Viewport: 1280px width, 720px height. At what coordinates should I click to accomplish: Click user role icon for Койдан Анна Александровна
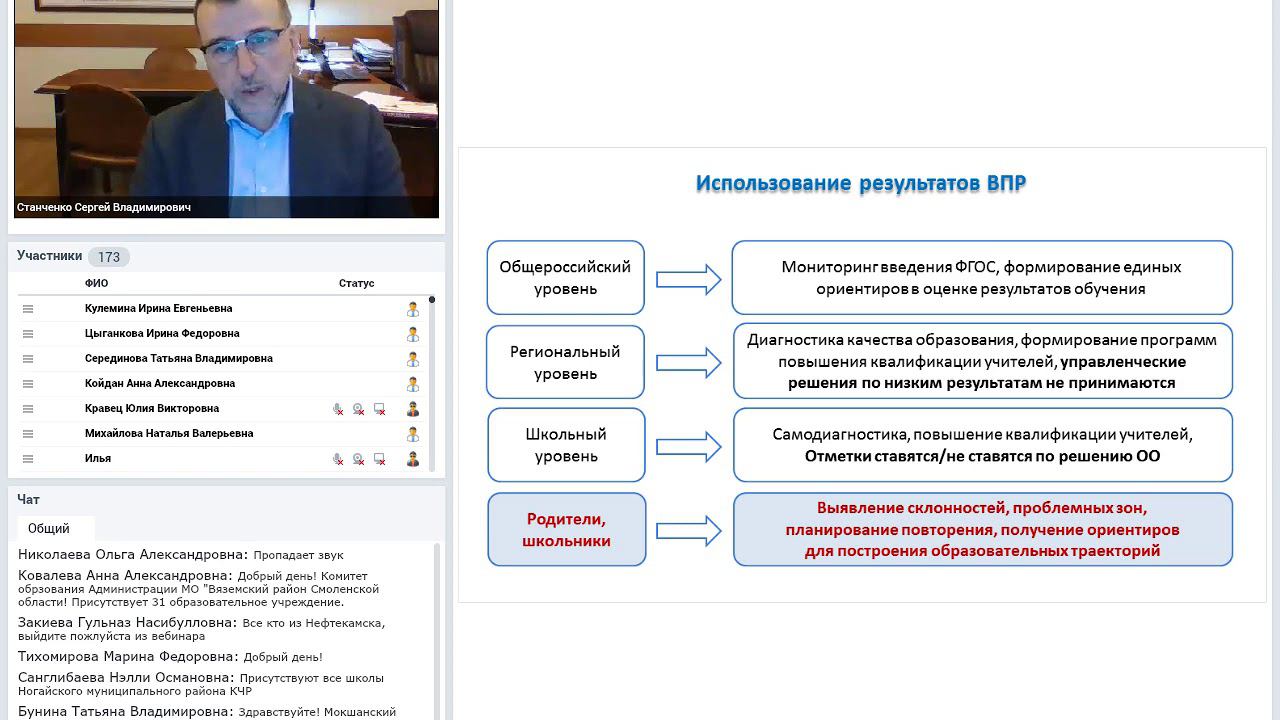[412, 384]
